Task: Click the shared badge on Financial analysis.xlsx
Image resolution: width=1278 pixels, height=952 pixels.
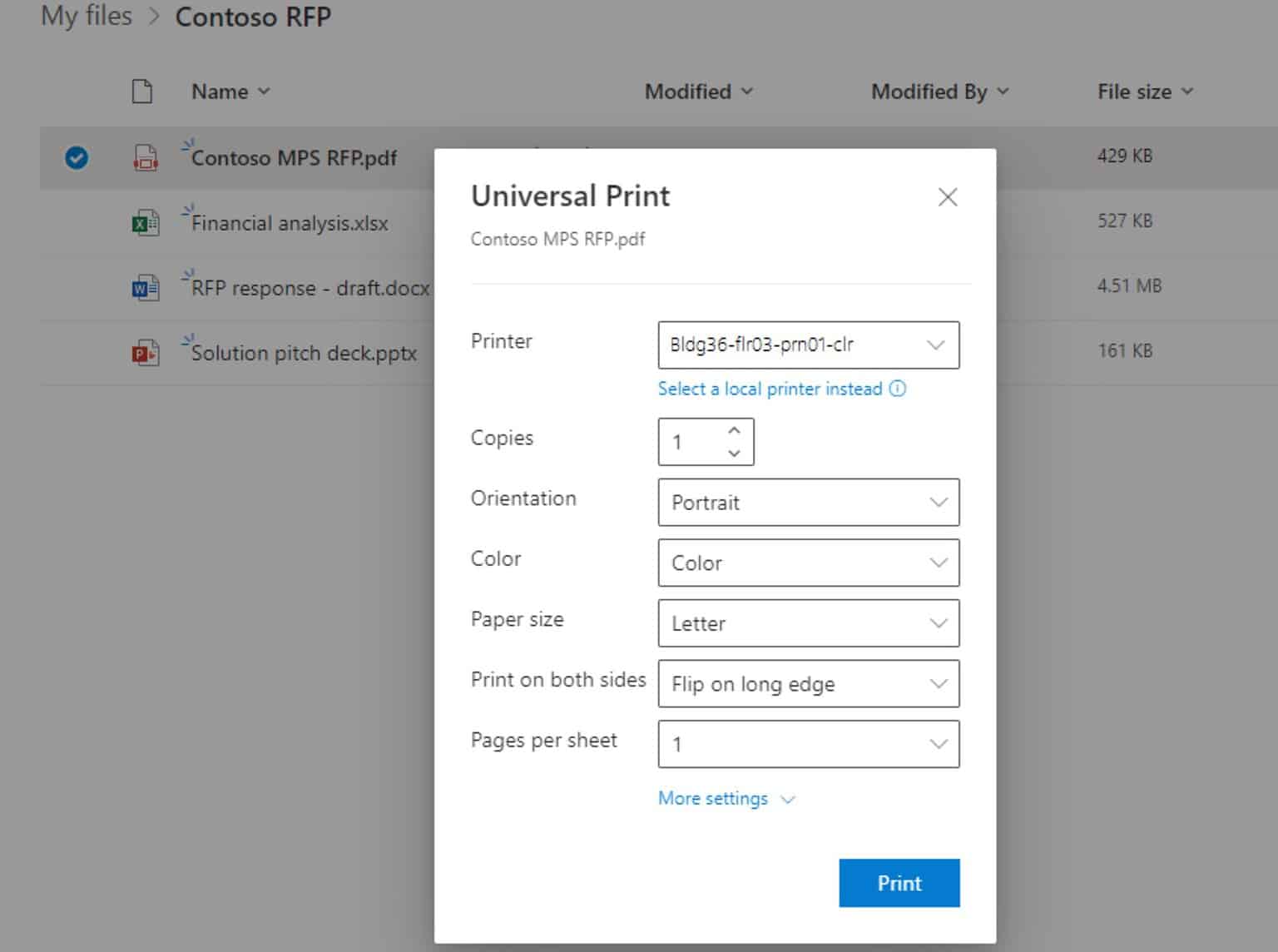Action: [x=186, y=209]
